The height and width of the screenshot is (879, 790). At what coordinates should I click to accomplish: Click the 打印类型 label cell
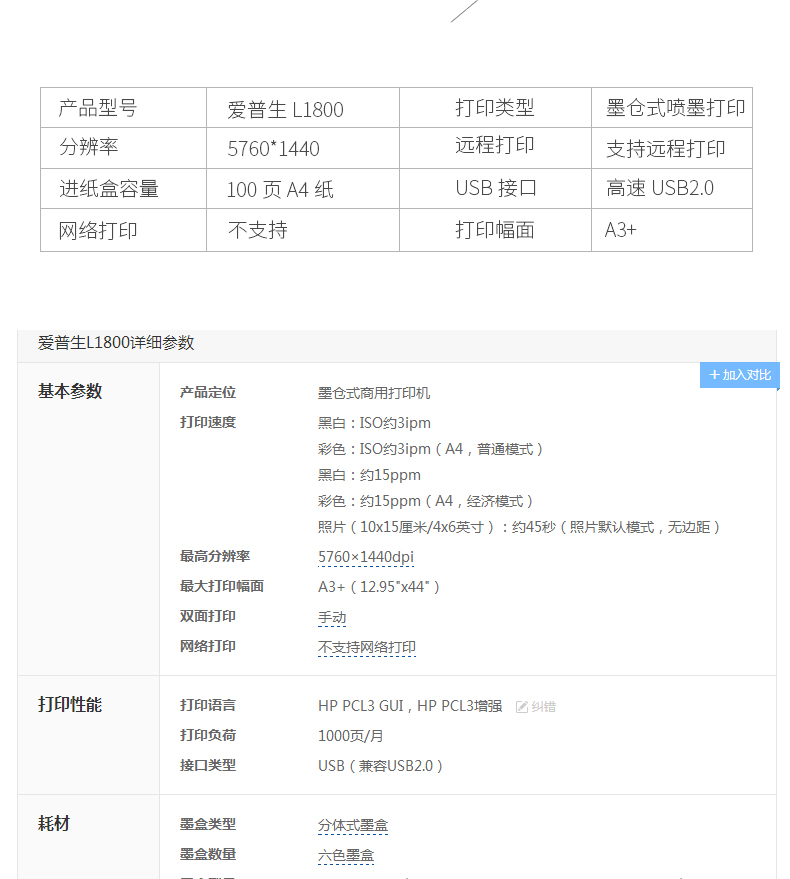(x=495, y=108)
